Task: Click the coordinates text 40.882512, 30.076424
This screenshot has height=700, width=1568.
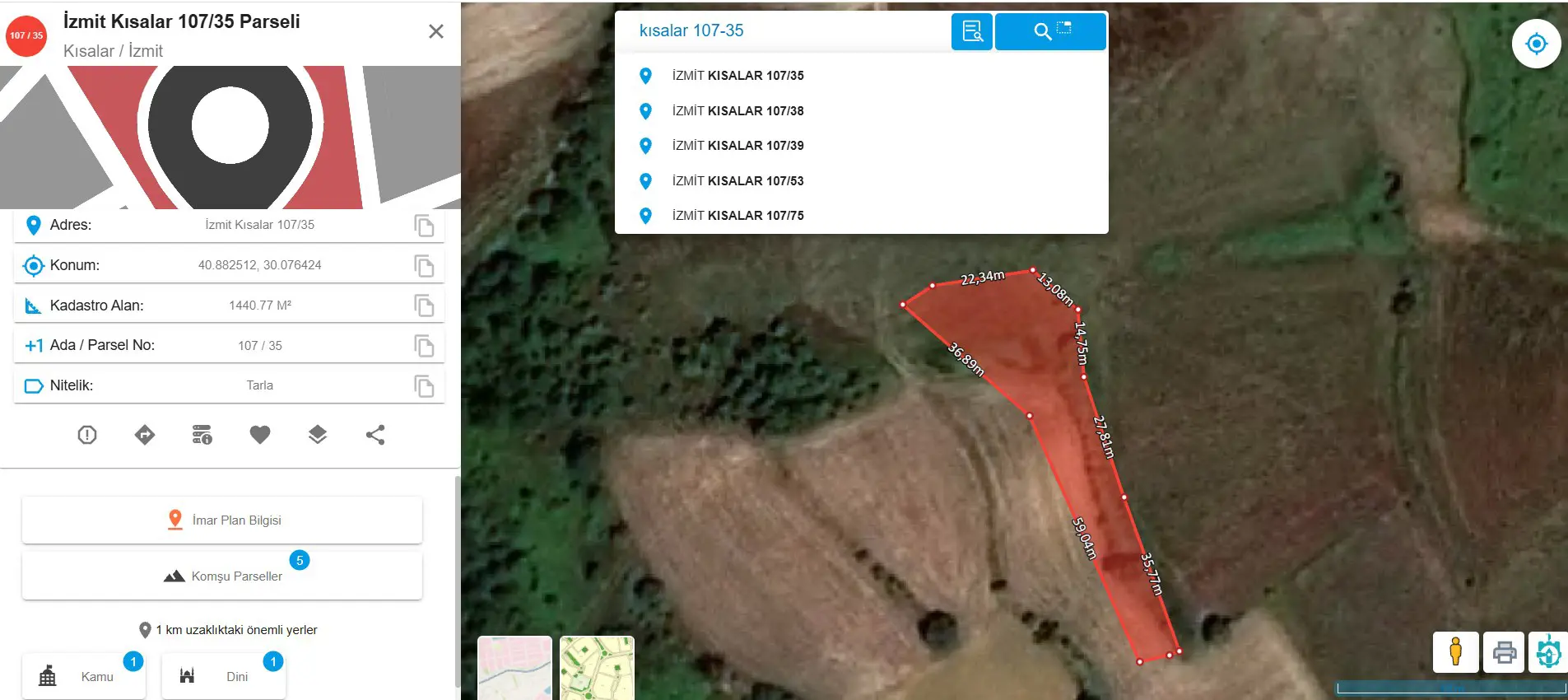Action: pyautogui.click(x=259, y=265)
